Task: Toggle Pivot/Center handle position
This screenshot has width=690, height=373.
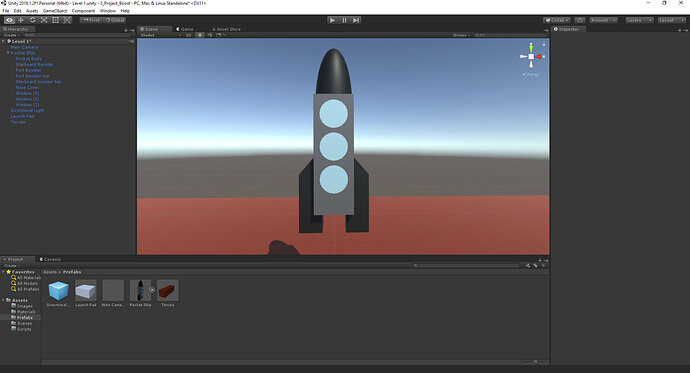Action: pos(92,20)
